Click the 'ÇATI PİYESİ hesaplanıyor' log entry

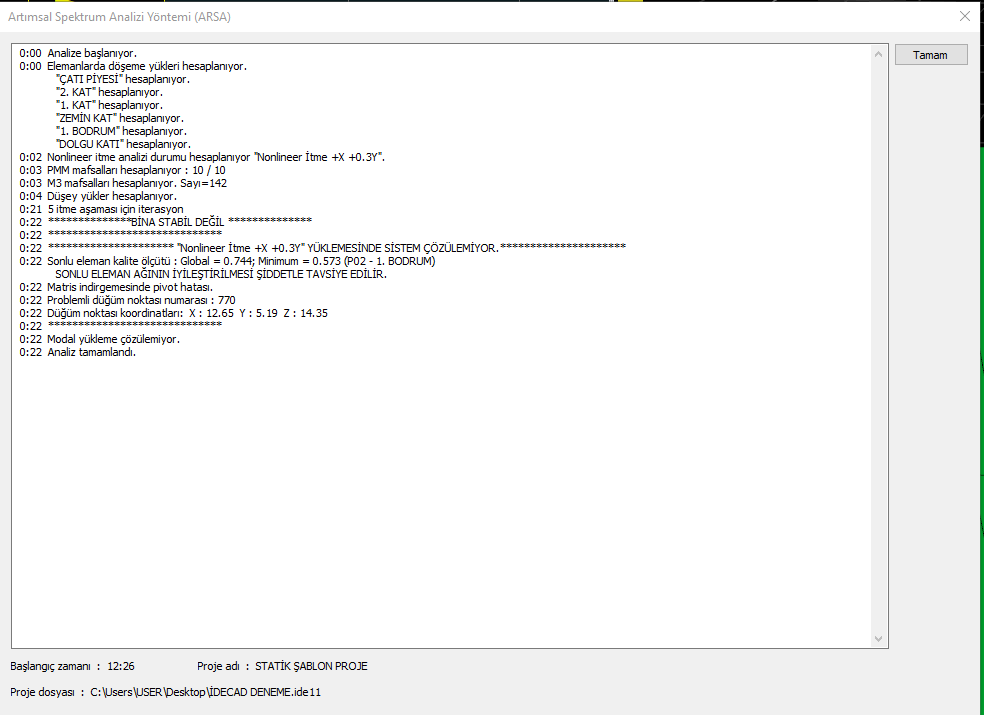click(x=122, y=79)
